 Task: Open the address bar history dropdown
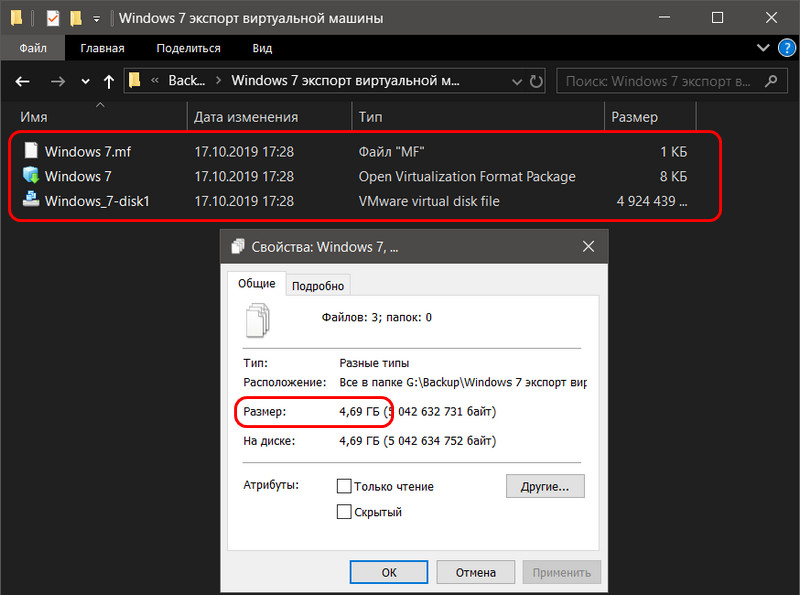517,82
